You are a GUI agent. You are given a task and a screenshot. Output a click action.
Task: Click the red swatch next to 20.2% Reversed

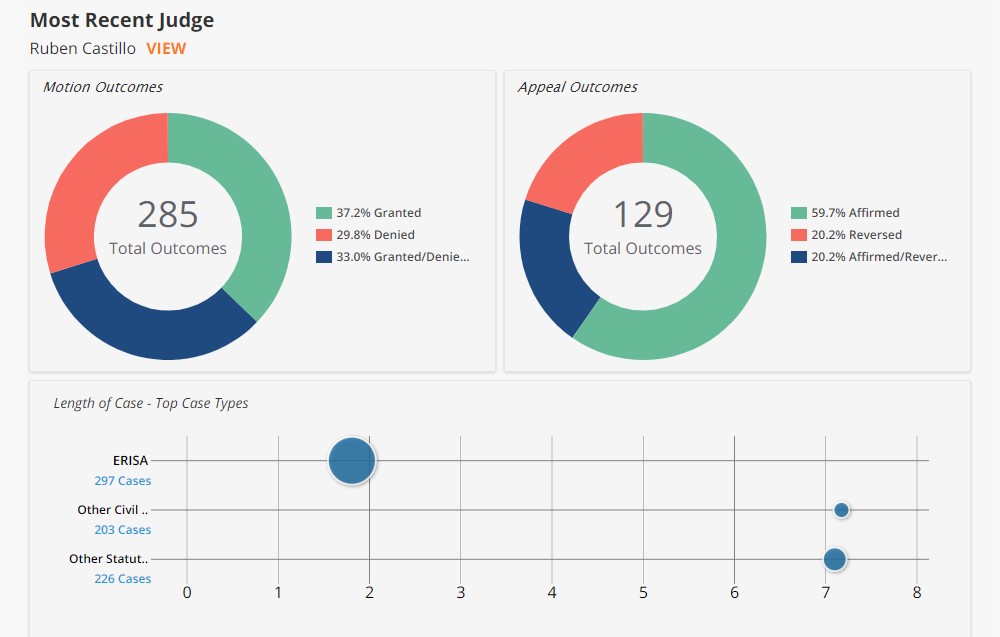(799, 235)
